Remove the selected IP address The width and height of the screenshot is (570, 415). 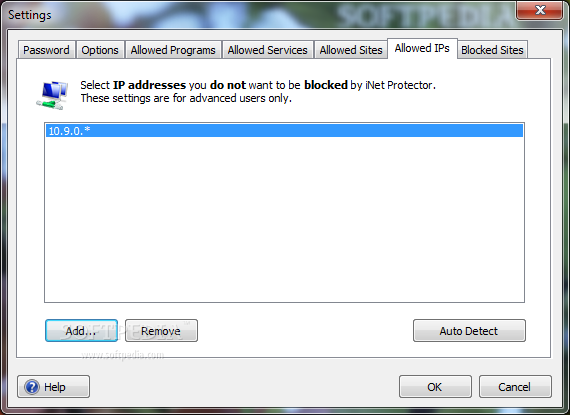161,331
